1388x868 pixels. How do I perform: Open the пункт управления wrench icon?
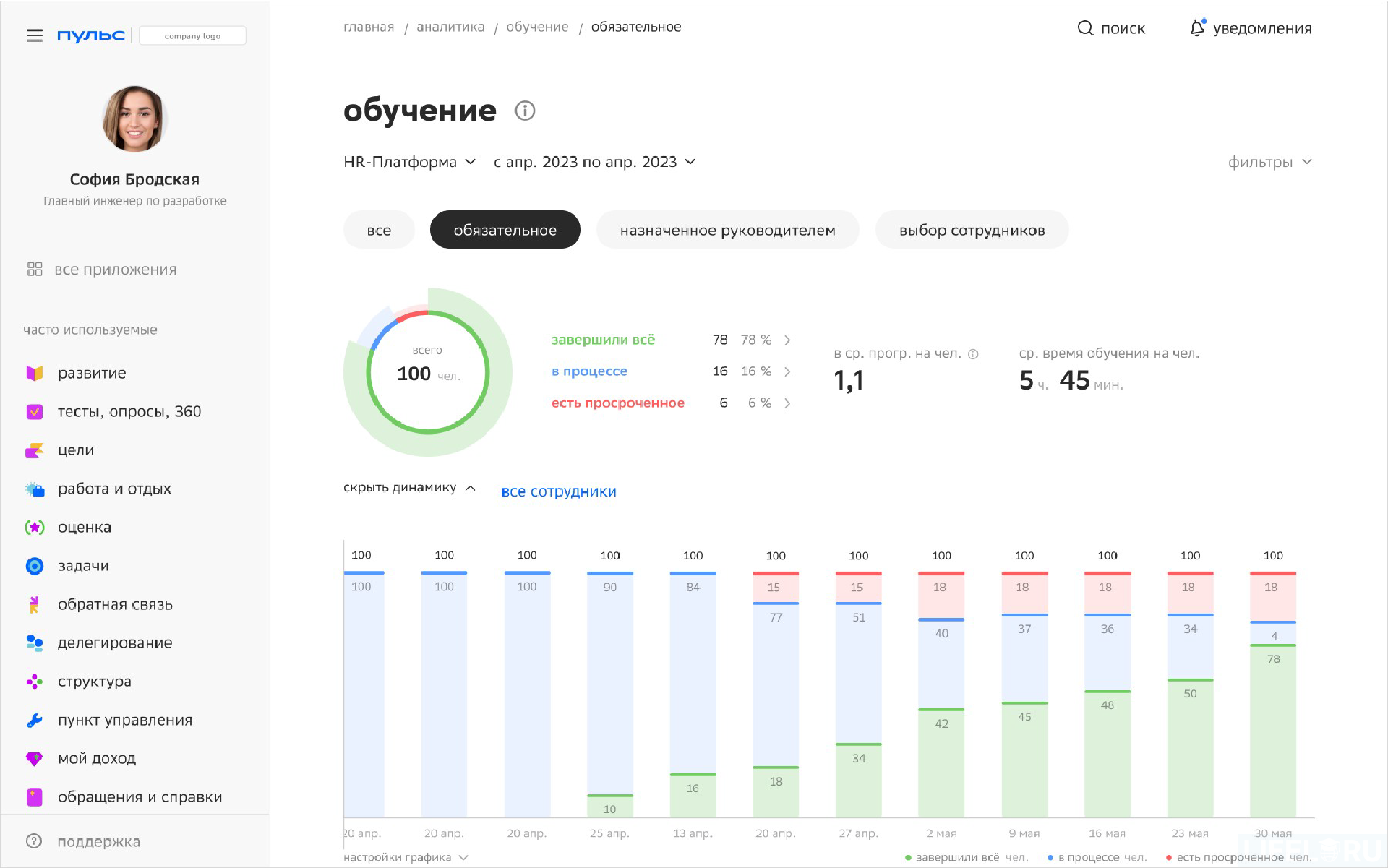[x=34, y=720]
